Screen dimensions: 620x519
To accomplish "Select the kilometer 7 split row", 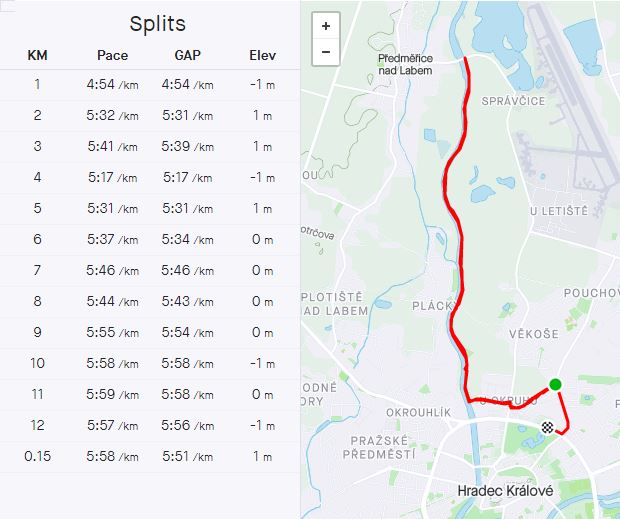I will pos(150,270).
